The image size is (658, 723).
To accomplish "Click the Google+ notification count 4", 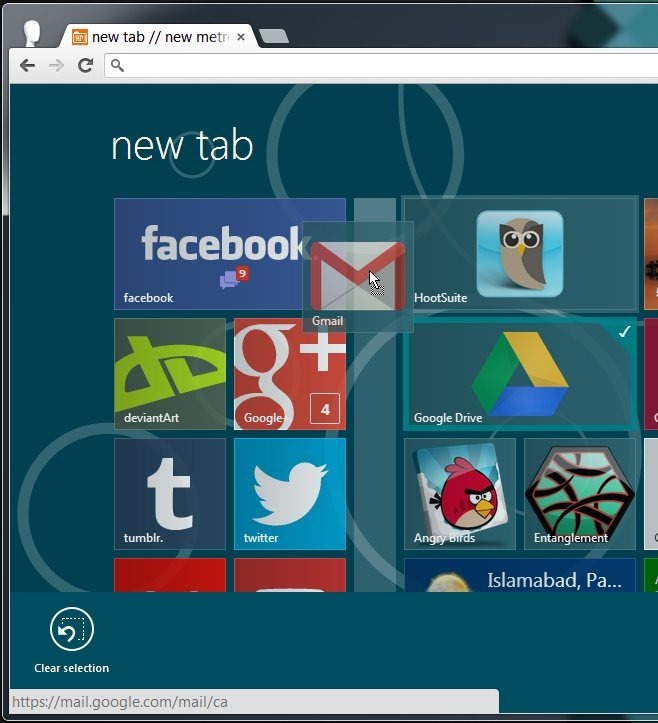I will [325, 409].
